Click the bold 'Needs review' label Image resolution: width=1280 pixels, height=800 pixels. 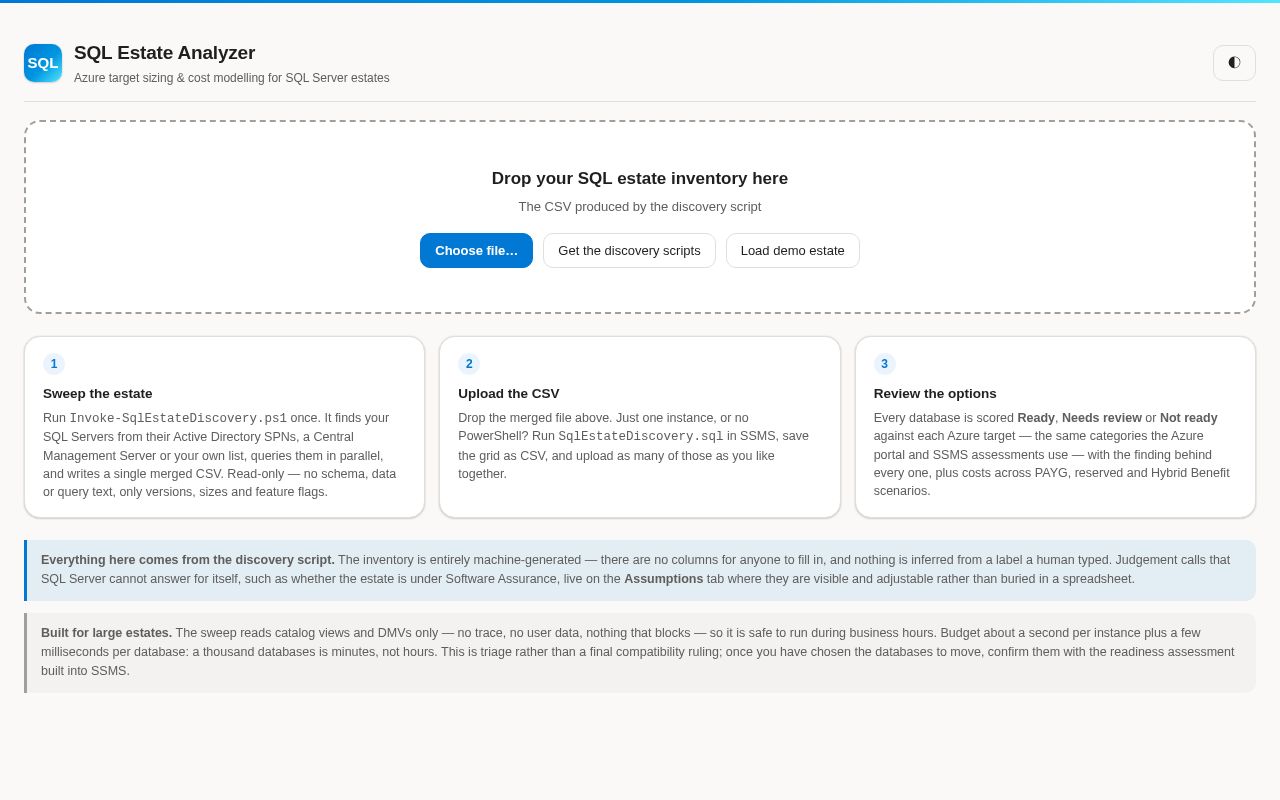1102,418
